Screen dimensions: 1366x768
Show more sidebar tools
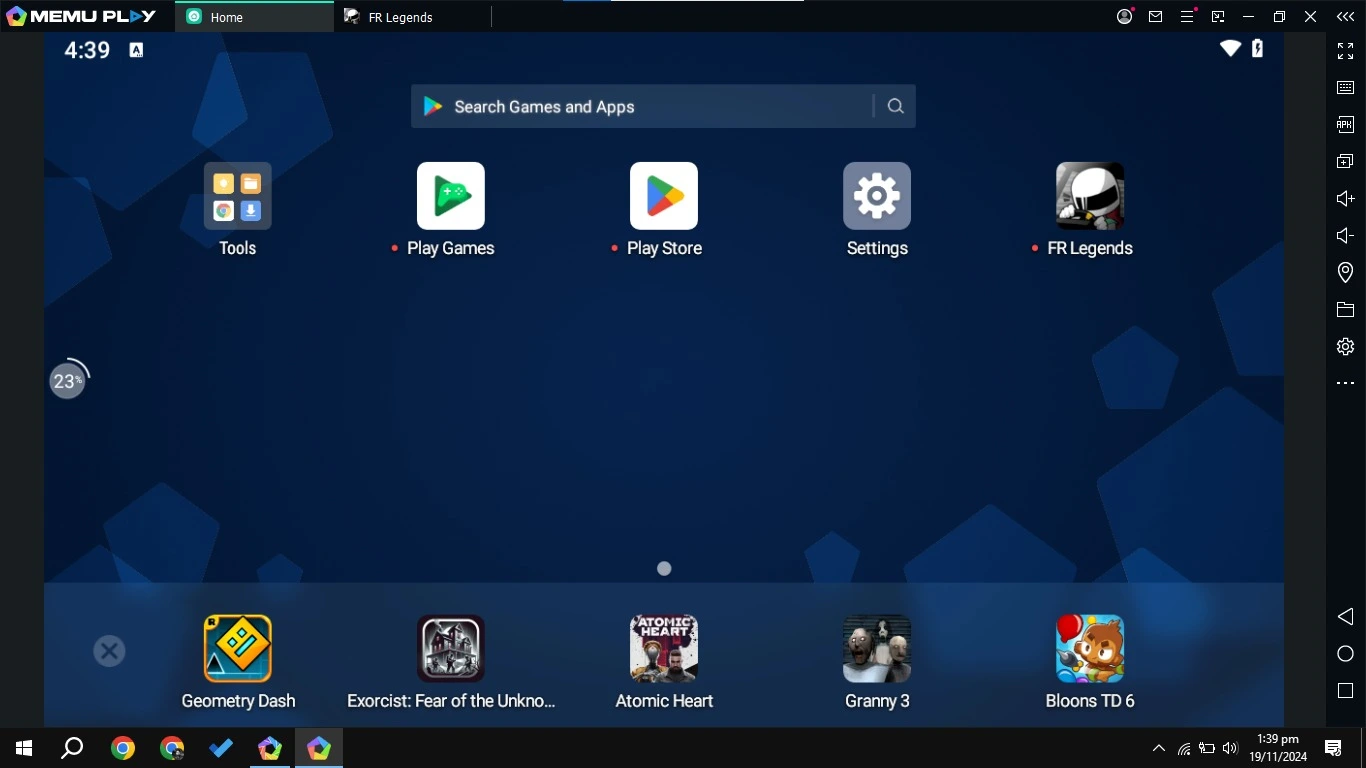1346,383
